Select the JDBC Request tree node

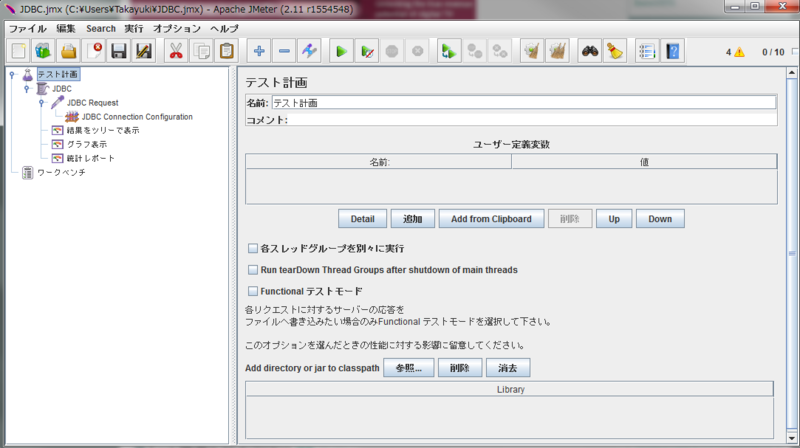pyautogui.click(x=92, y=103)
